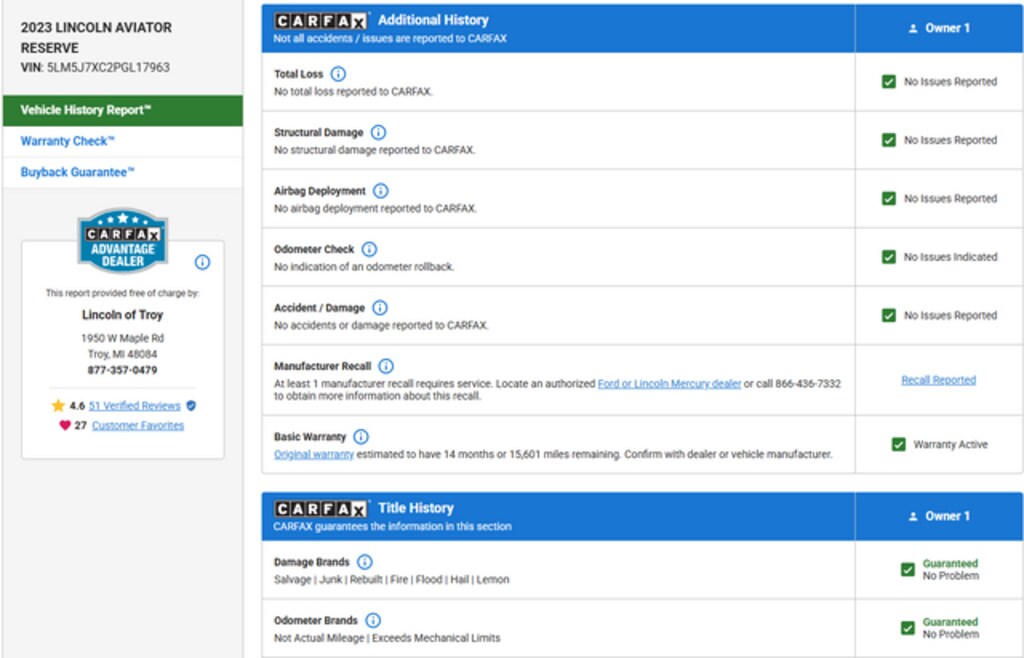Click the Basic Warranty info icon
Screen dimensions: 1024x658
pos(361,437)
